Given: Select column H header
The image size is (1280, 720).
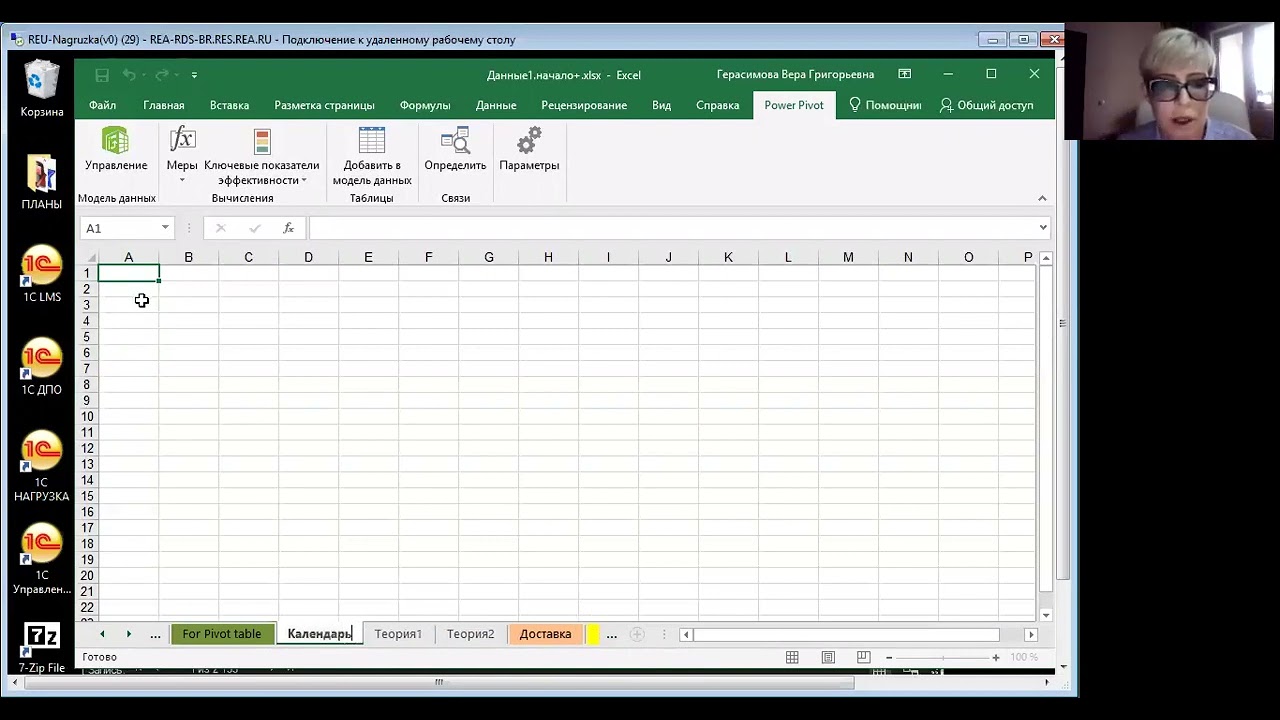Looking at the screenshot, I should tap(548, 258).
